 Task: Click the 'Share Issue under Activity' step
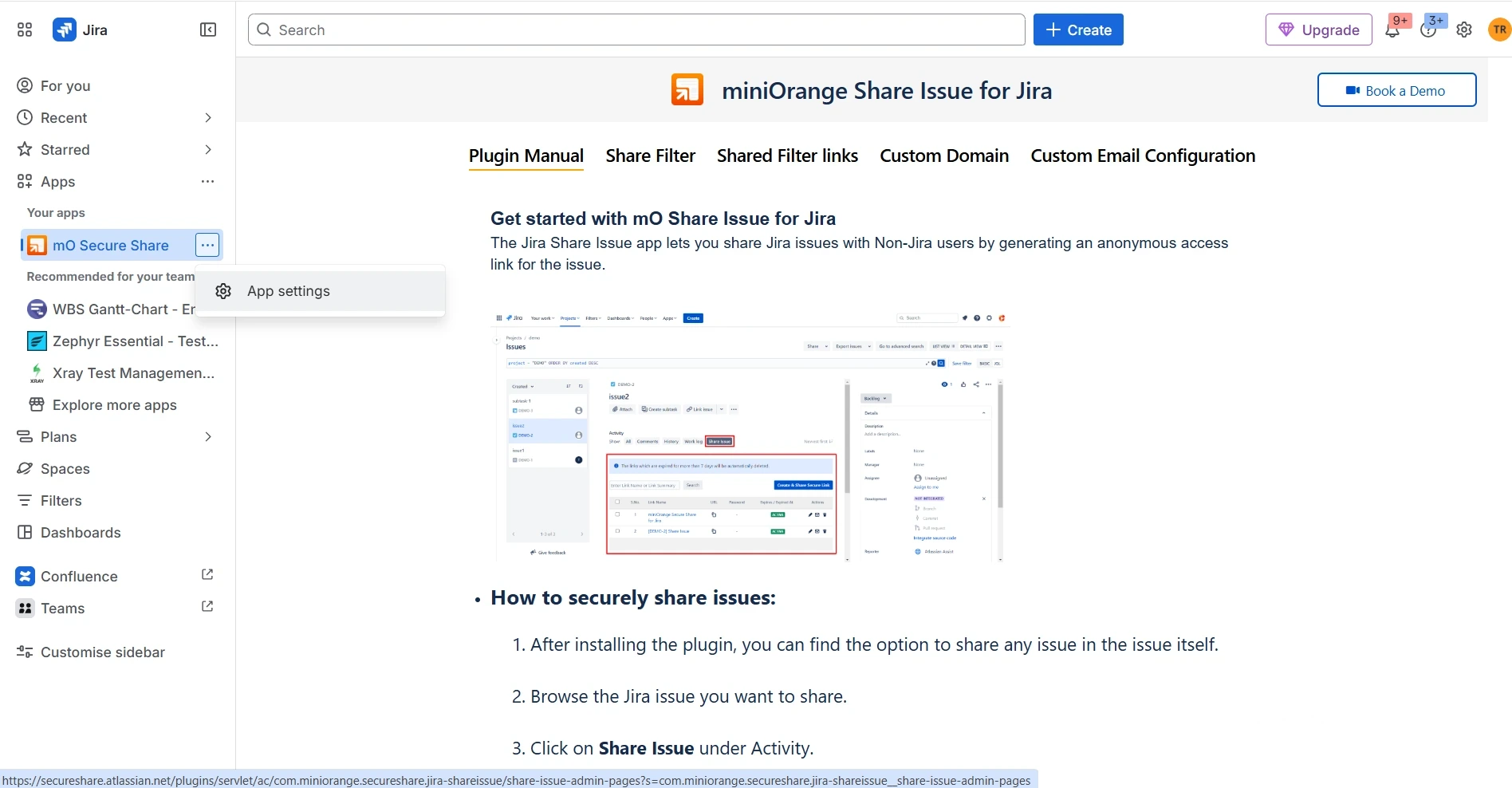(x=671, y=748)
